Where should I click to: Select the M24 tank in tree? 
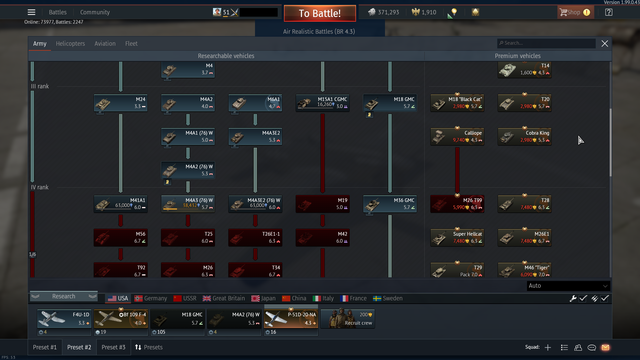click(x=120, y=103)
